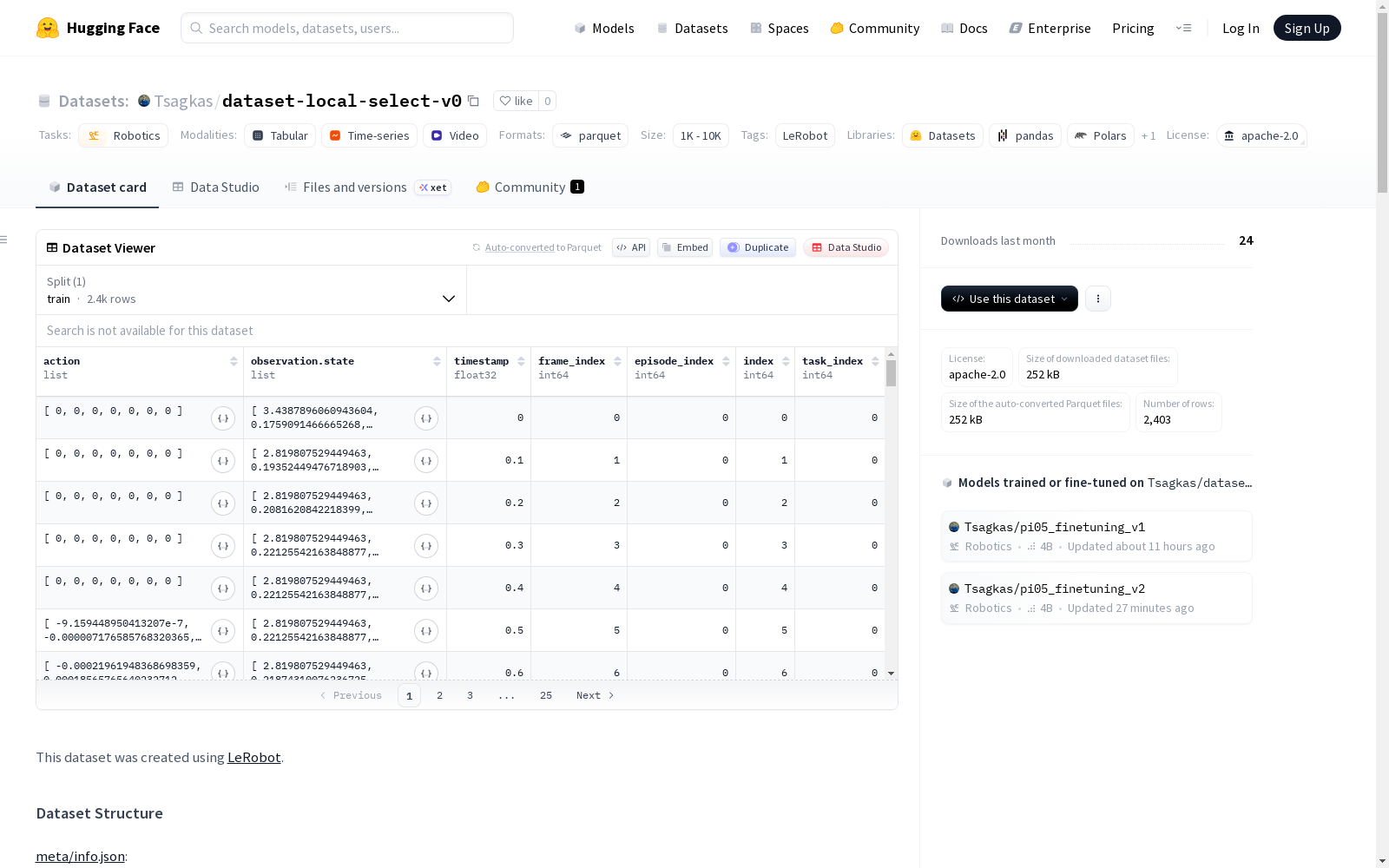Viewport: 1389px width, 868px height.
Task: Go to Next page of rows
Action: pos(596,695)
